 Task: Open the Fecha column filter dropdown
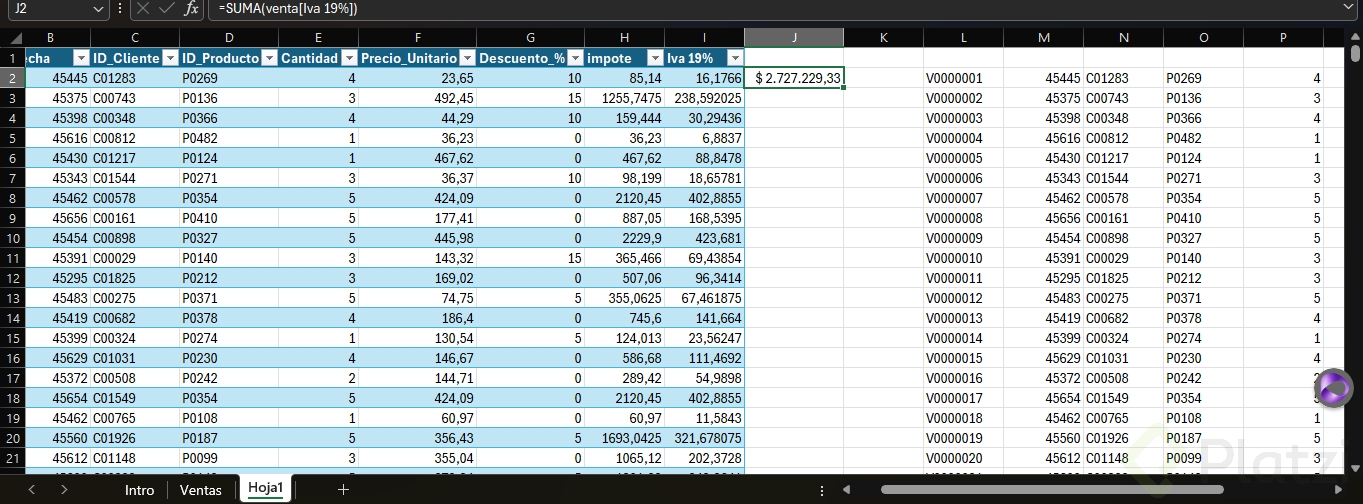(x=82, y=58)
